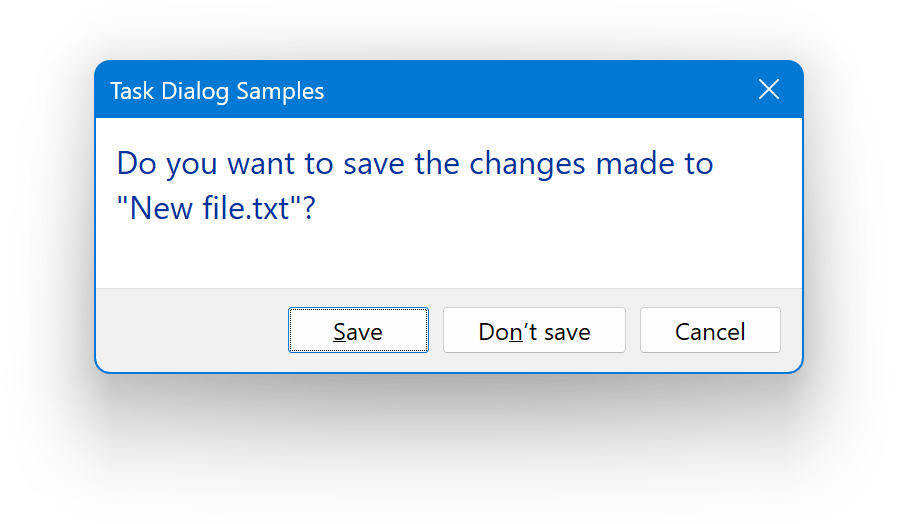Click the Save button
The height and width of the screenshot is (524, 898).
tap(358, 331)
